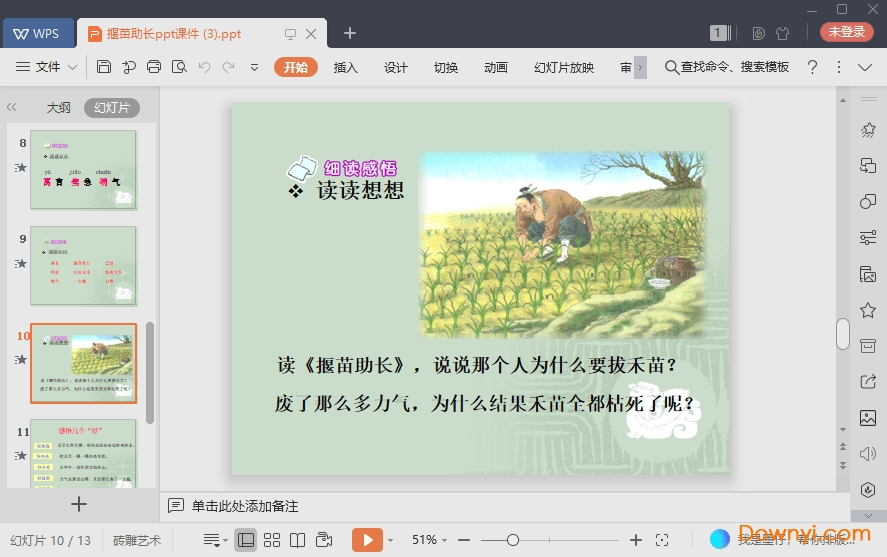Collapse the slide panel with double chevron

(11, 107)
